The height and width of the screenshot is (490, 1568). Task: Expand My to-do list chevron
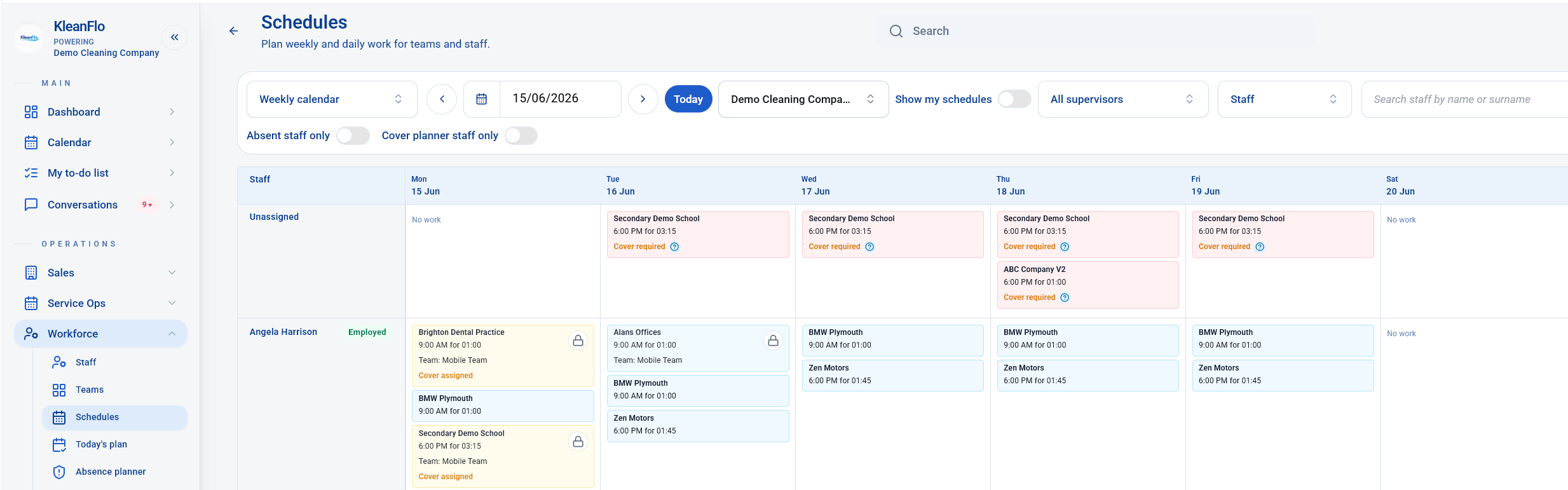pos(172,173)
